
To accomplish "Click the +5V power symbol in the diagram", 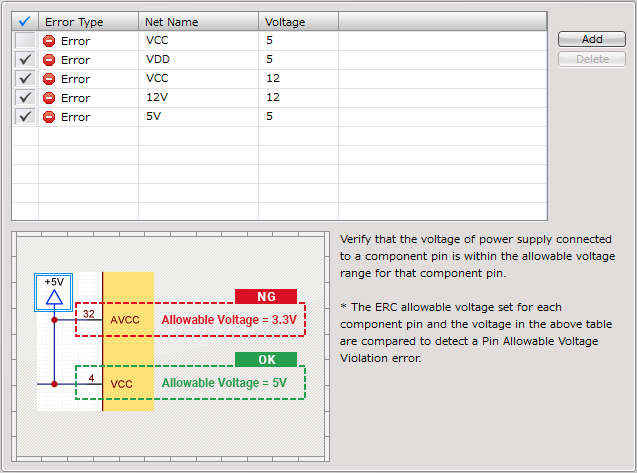I will pos(54,290).
